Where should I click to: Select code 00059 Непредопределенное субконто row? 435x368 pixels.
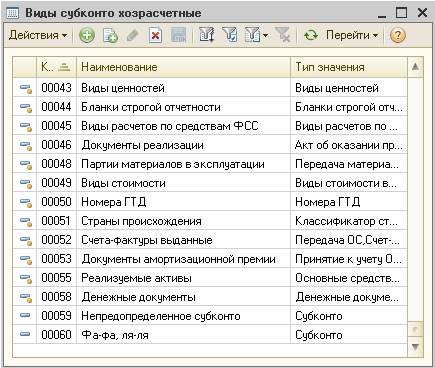(x=210, y=316)
